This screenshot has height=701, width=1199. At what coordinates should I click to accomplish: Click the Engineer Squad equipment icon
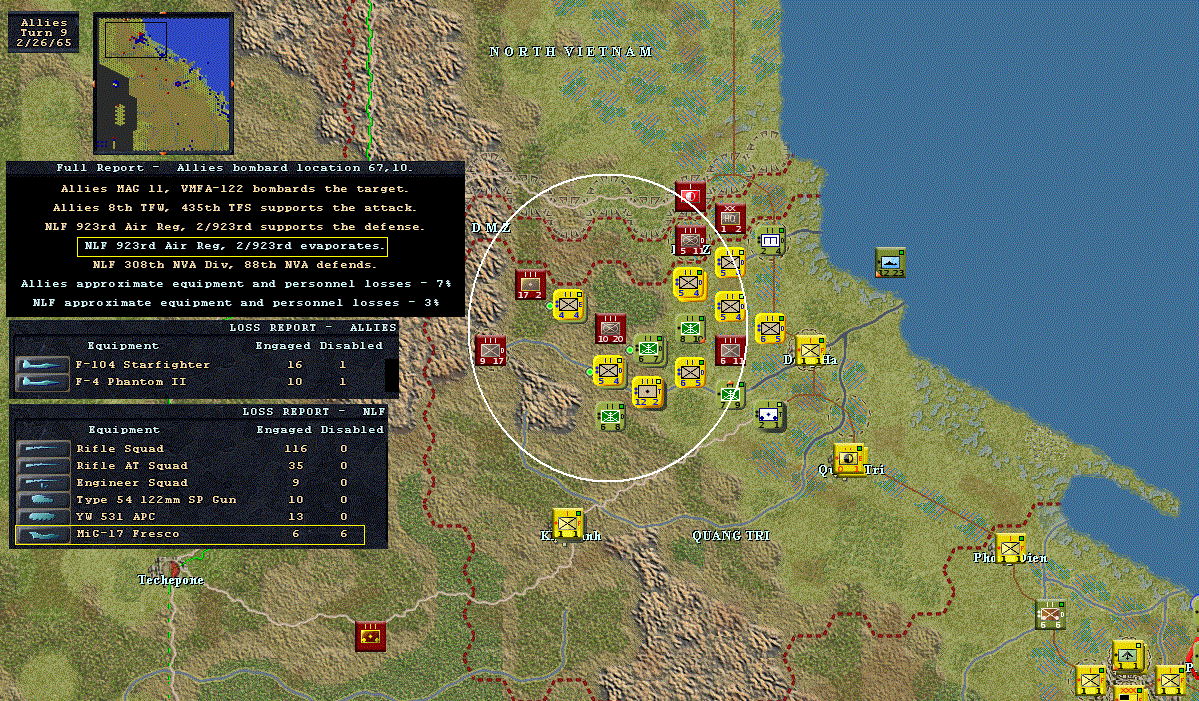tap(43, 482)
